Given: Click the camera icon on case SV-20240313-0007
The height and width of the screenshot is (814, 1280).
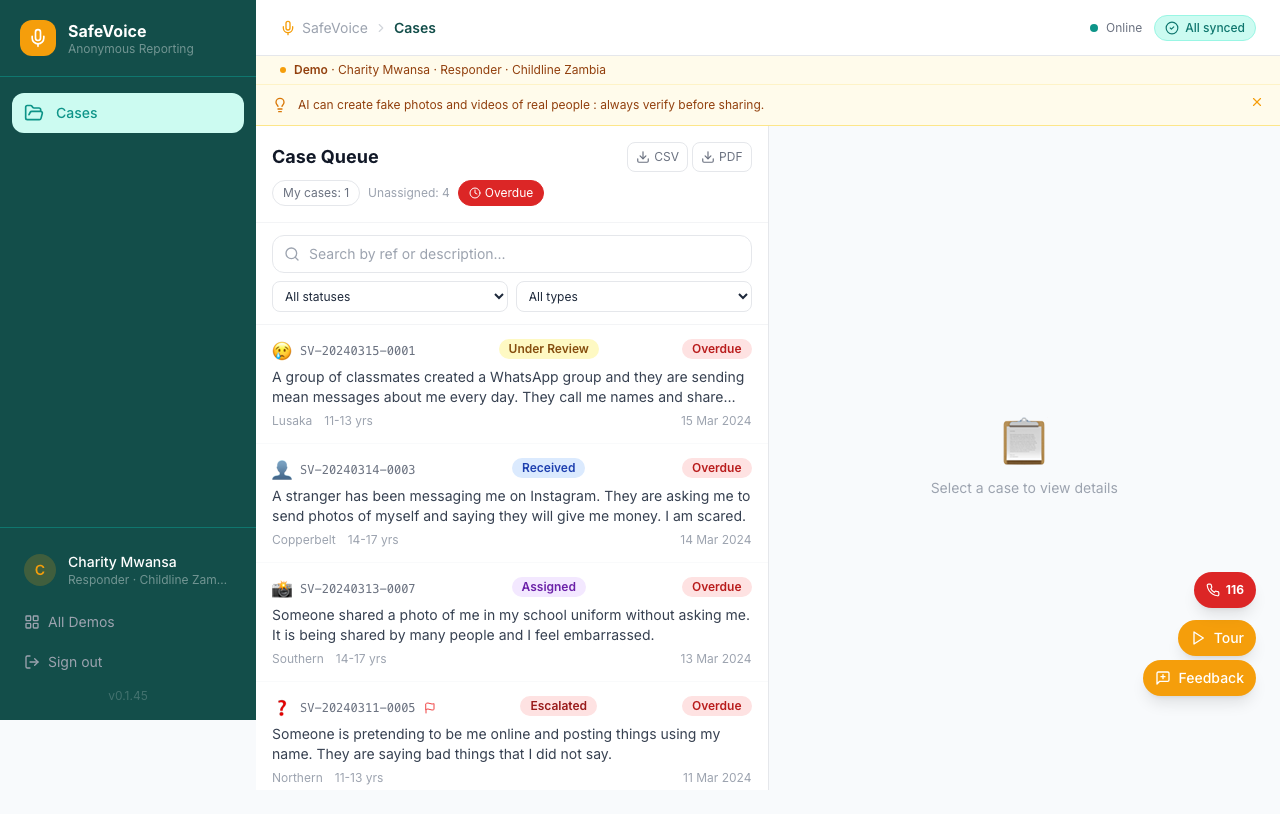Looking at the screenshot, I should (282, 589).
